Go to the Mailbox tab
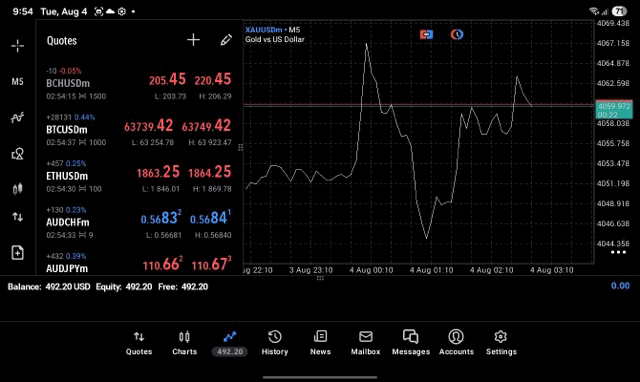640x382 pixels. point(366,343)
